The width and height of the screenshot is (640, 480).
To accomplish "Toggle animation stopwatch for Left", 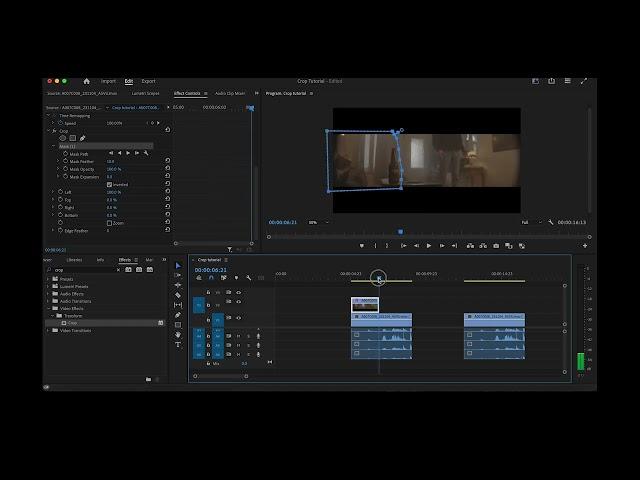I will point(60,192).
